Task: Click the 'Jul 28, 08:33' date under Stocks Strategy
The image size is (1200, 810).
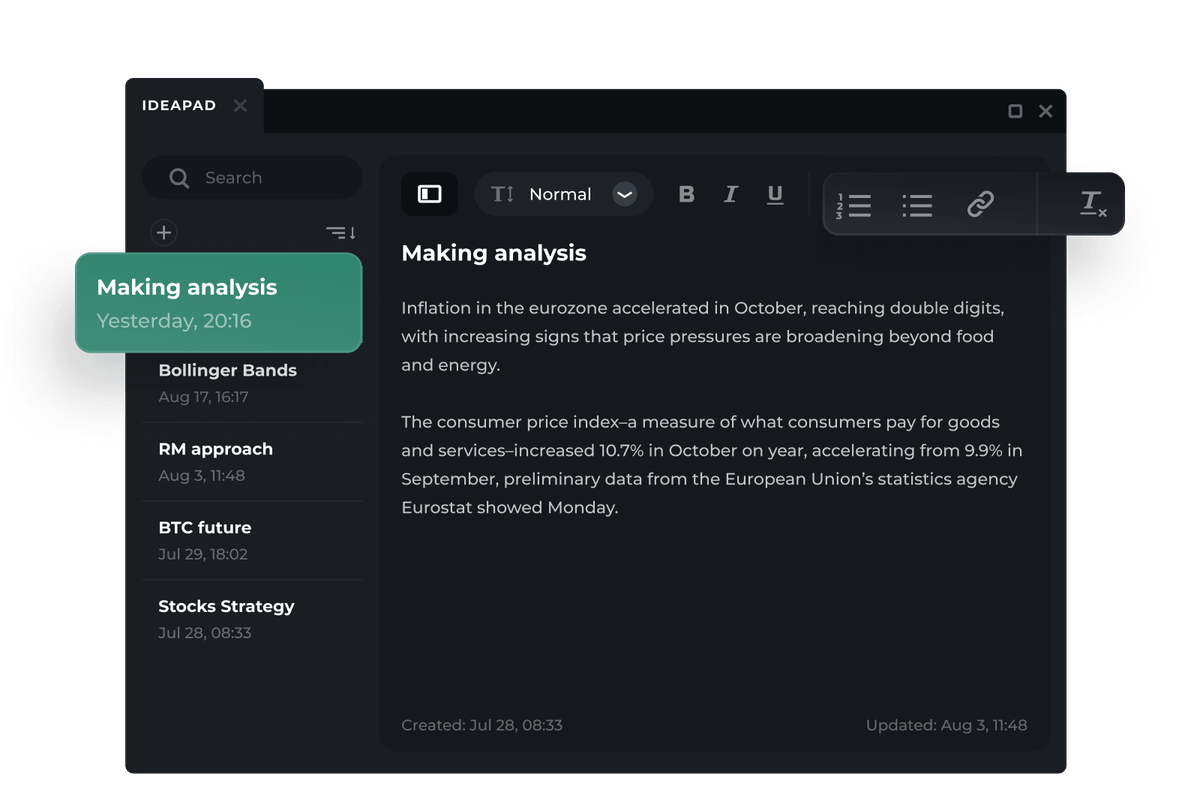Action: (x=205, y=633)
